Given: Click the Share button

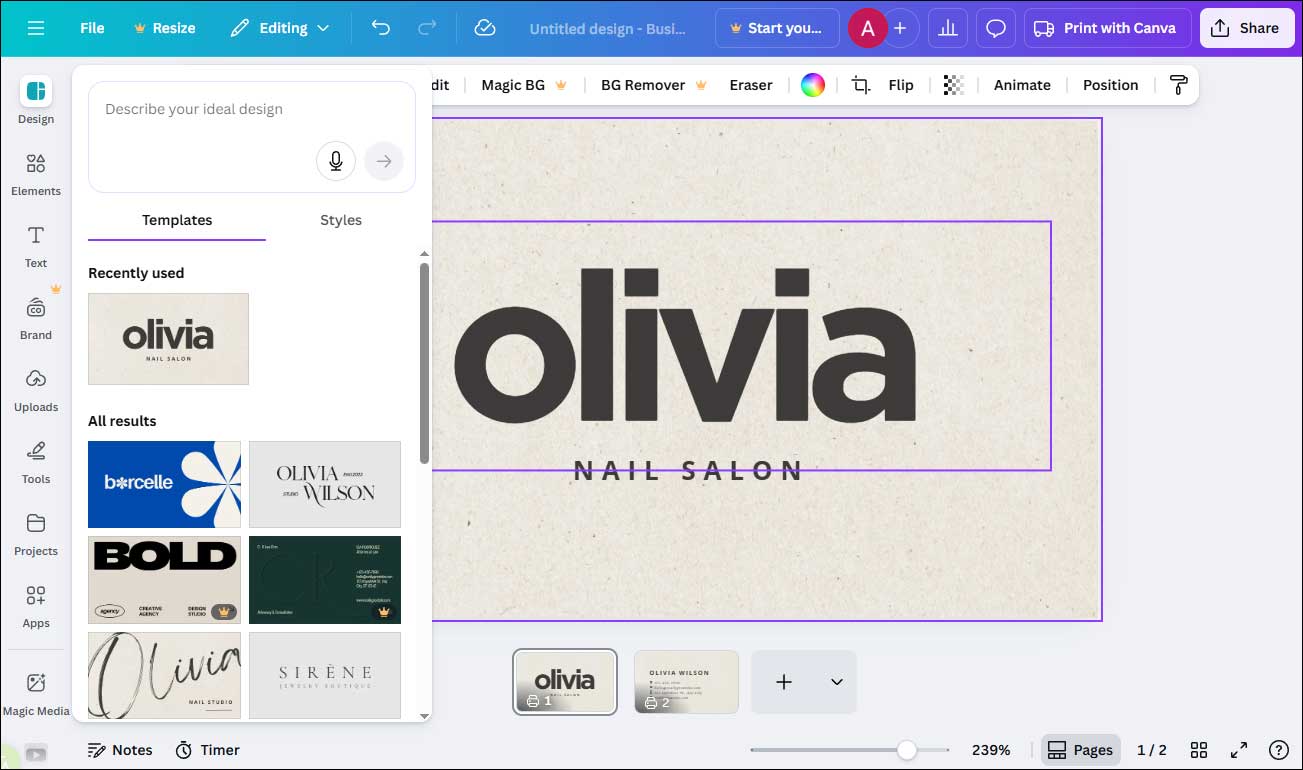Looking at the screenshot, I should 1246,28.
